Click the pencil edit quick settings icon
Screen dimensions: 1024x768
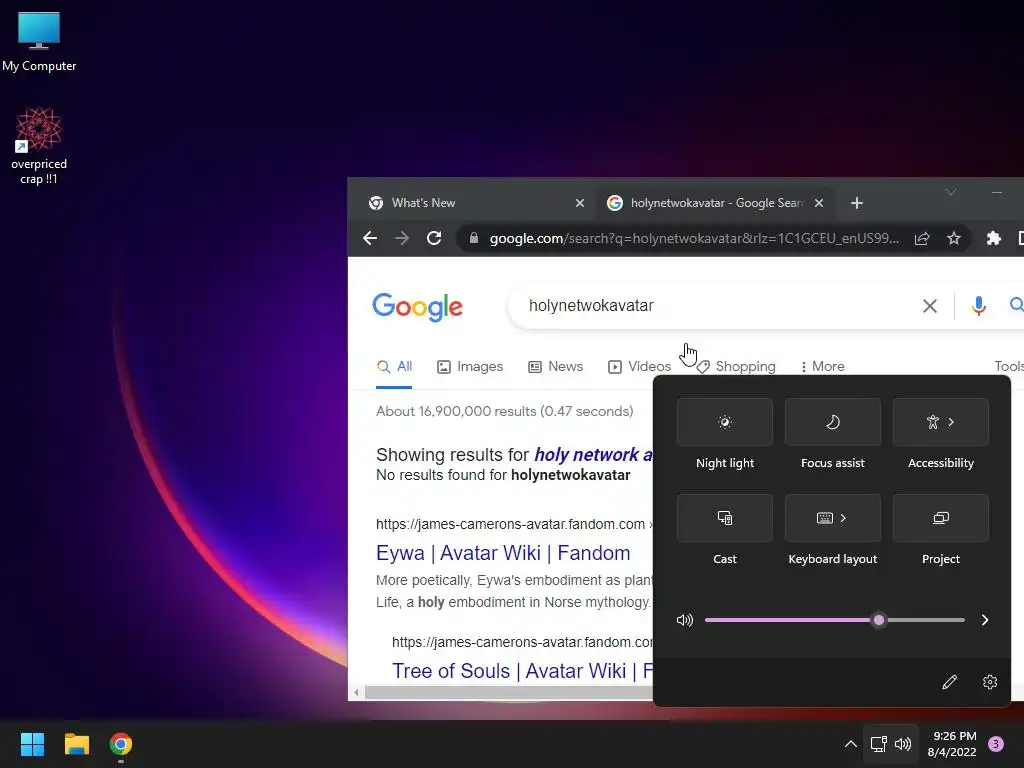coord(950,682)
